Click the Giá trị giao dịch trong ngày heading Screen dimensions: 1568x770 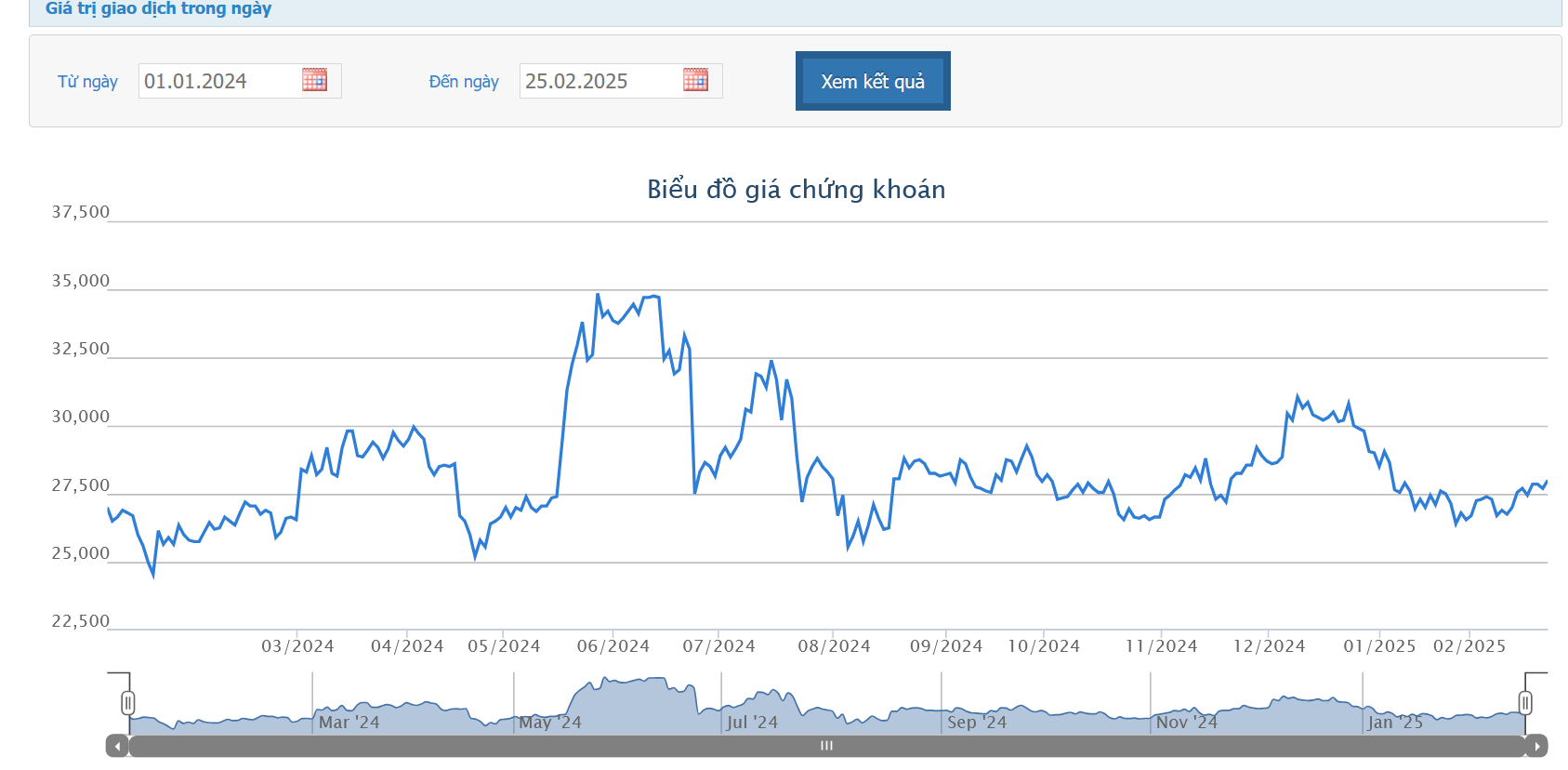(x=158, y=9)
